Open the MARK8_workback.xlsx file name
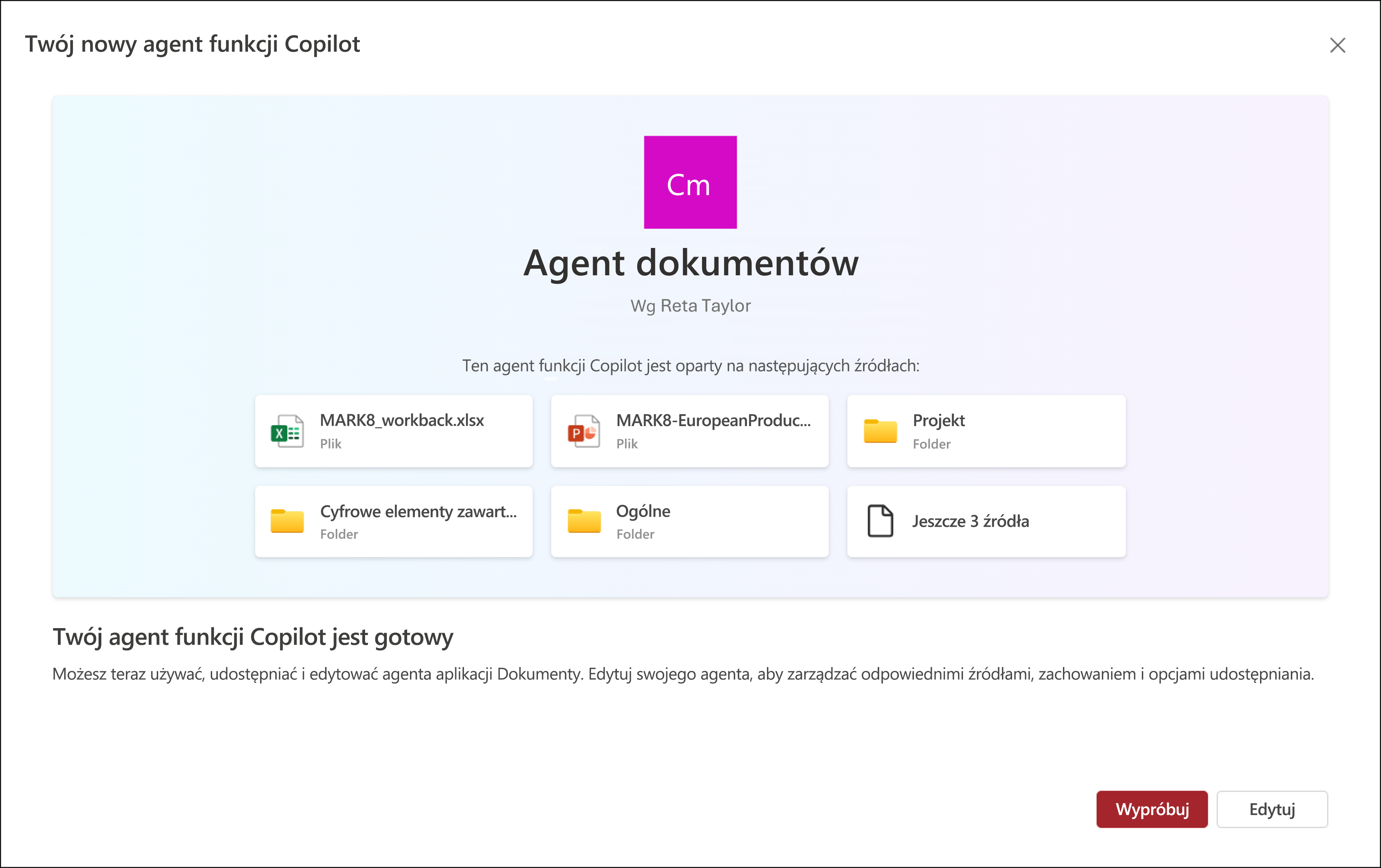This screenshot has height=868, width=1381. [402, 420]
